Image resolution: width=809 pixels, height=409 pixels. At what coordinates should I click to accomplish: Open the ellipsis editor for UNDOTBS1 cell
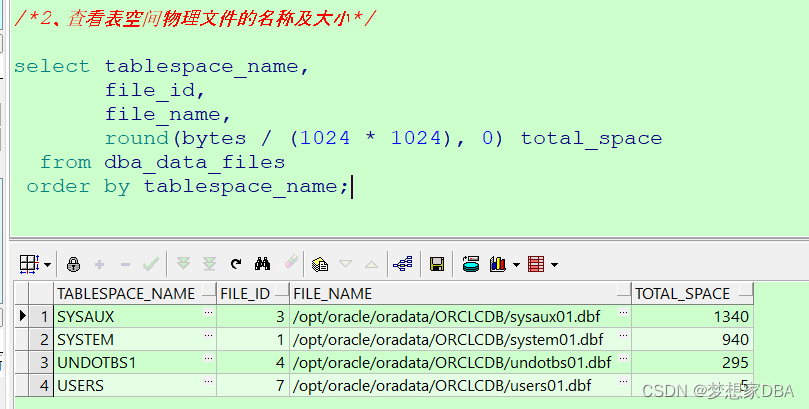(208, 358)
